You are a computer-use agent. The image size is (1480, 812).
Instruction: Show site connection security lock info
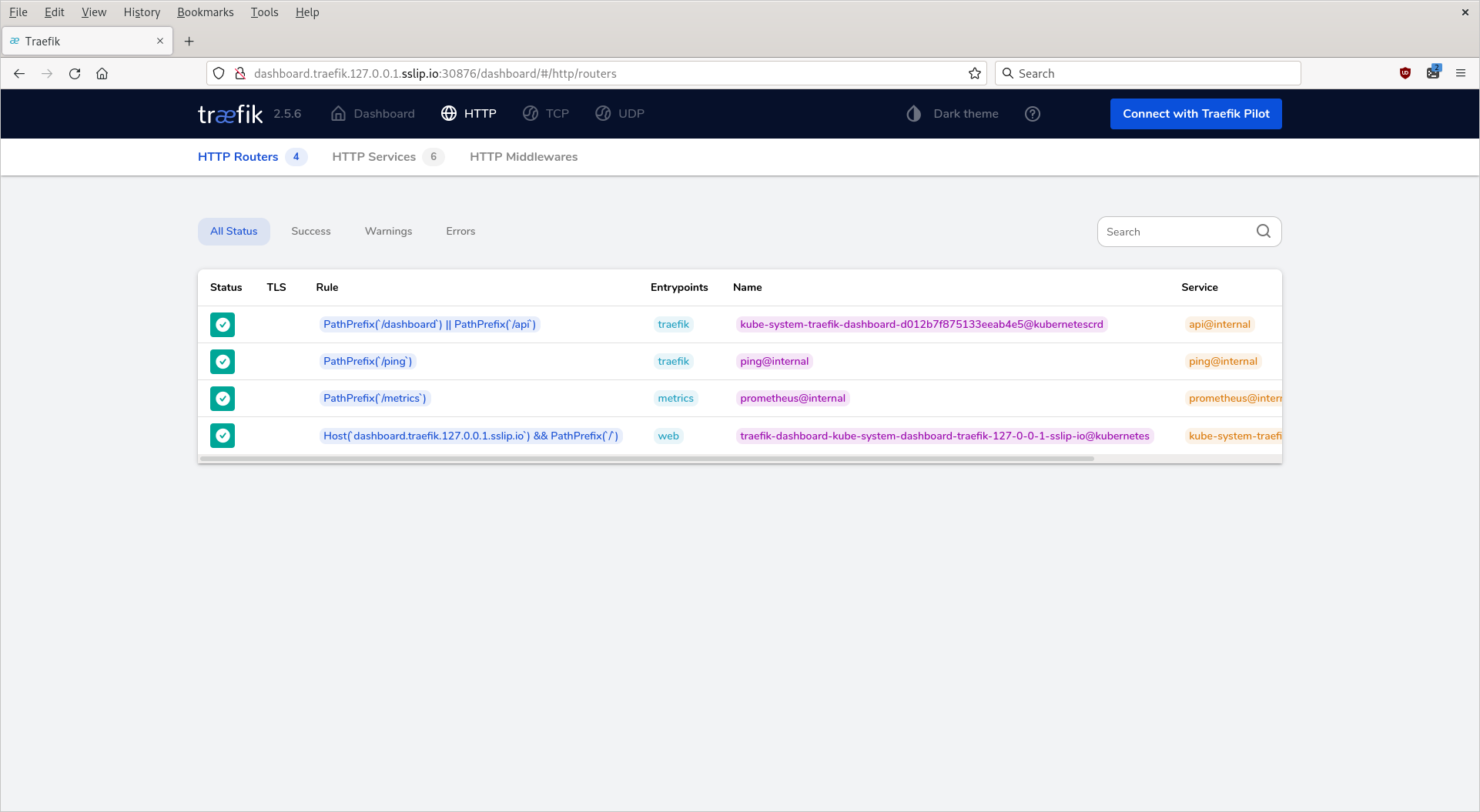point(240,74)
